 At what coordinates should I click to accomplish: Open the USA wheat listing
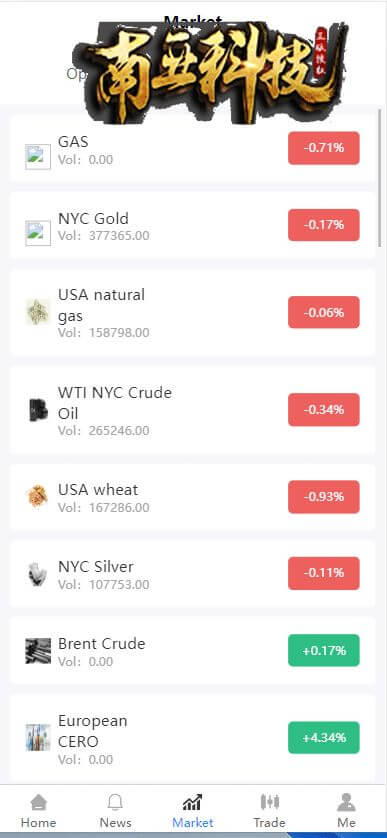coord(192,496)
